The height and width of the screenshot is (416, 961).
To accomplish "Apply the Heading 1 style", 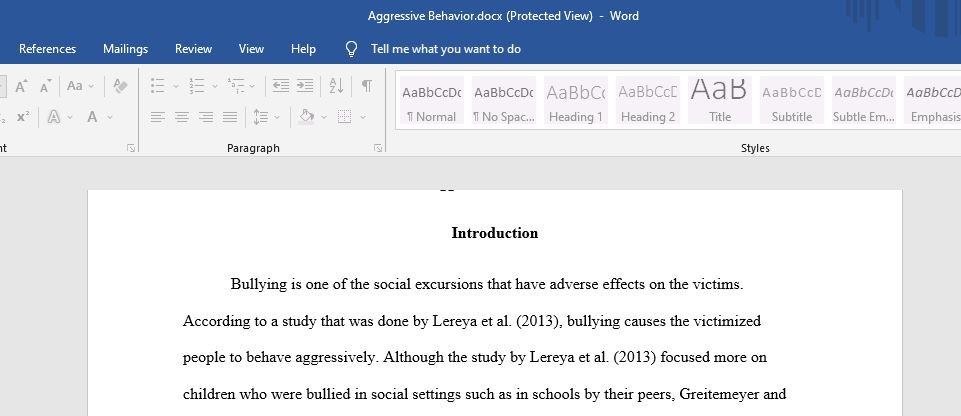I will tap(575, 100).
